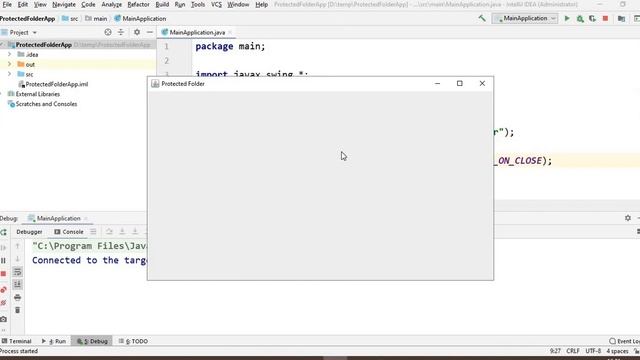
Task: Open the Analyze menu
Action: click(111, 4)
